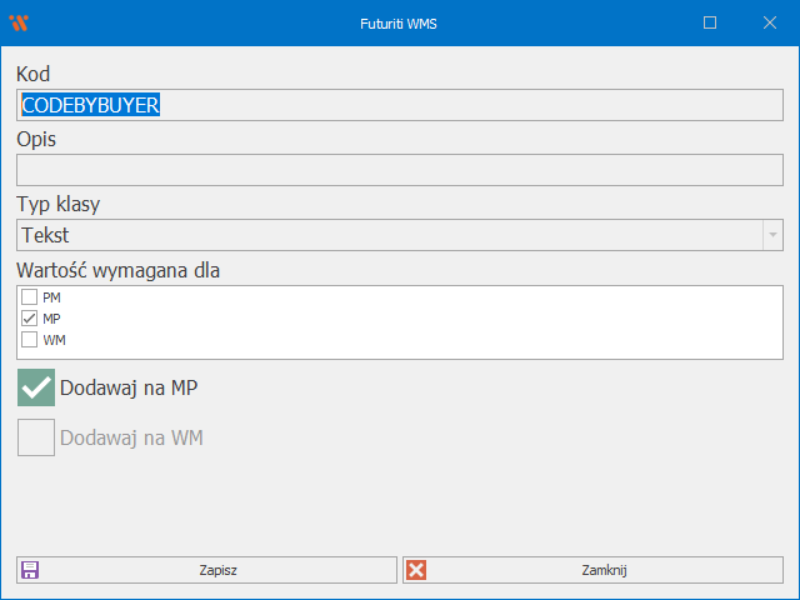
Task: Click the Wartość wymagana dla label
Action: pyautogui.click(x=118, y=269)
